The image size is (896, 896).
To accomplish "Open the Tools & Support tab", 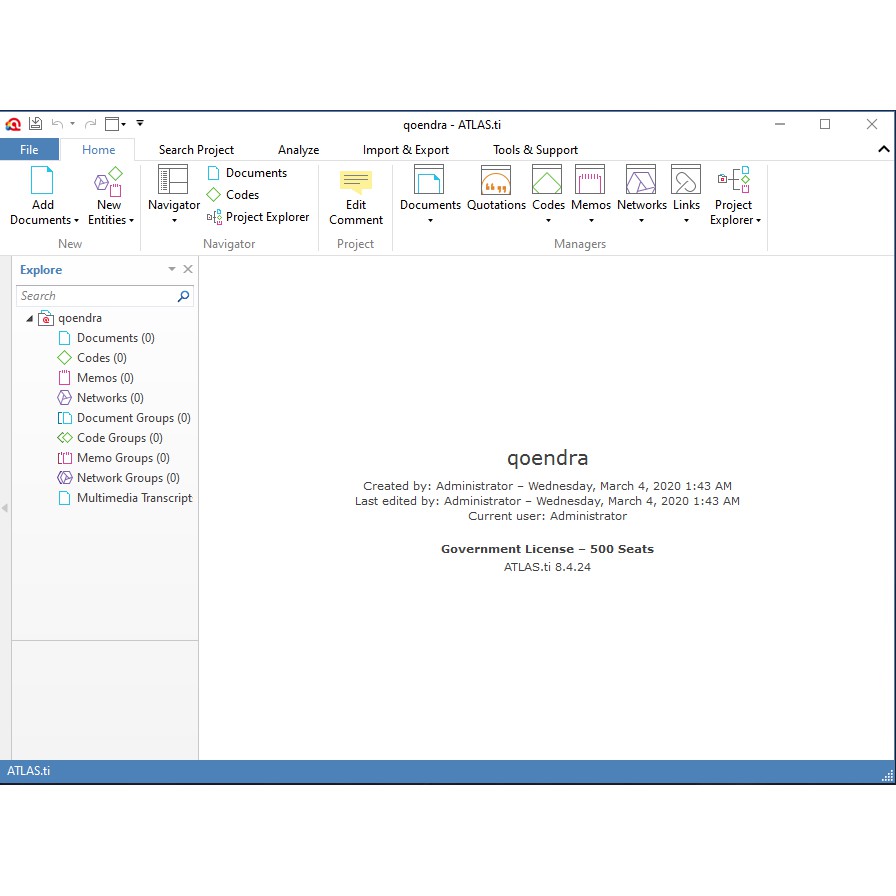I will click(x=535, y=149).
